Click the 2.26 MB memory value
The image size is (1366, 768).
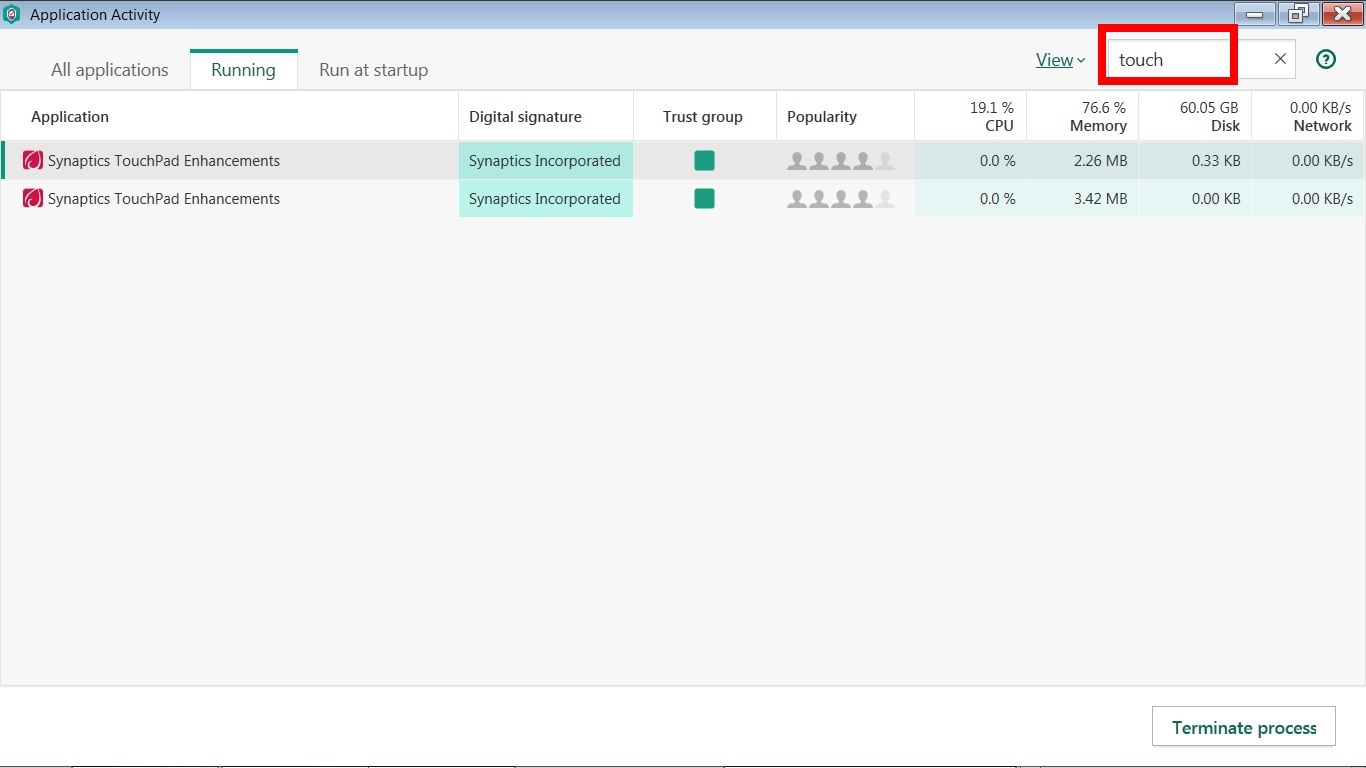coord(1100,160)
